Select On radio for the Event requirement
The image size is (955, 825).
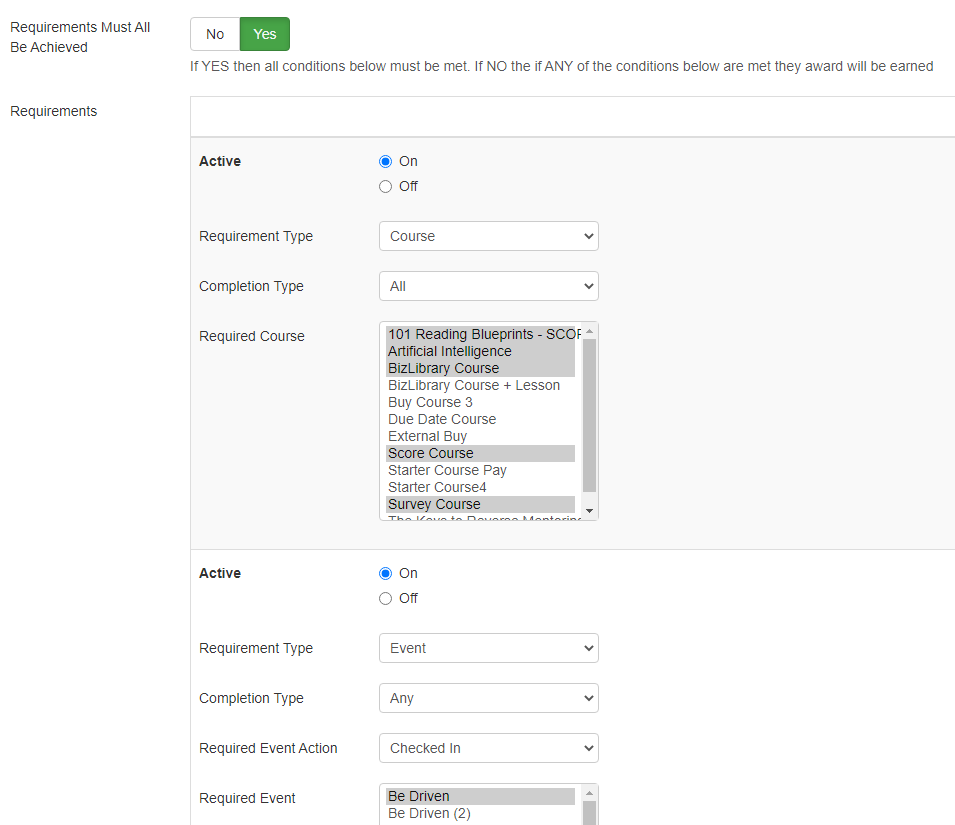pyautogui.click(x=386, y=573)
